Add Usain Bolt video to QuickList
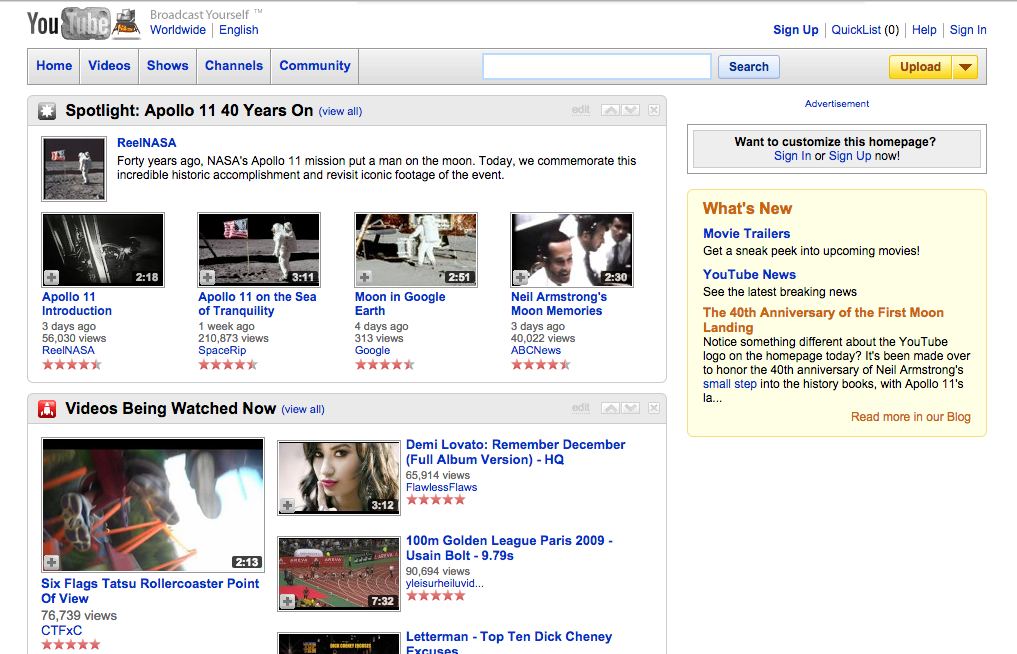This screenshot has width=1017, height=654. [287, 601]
